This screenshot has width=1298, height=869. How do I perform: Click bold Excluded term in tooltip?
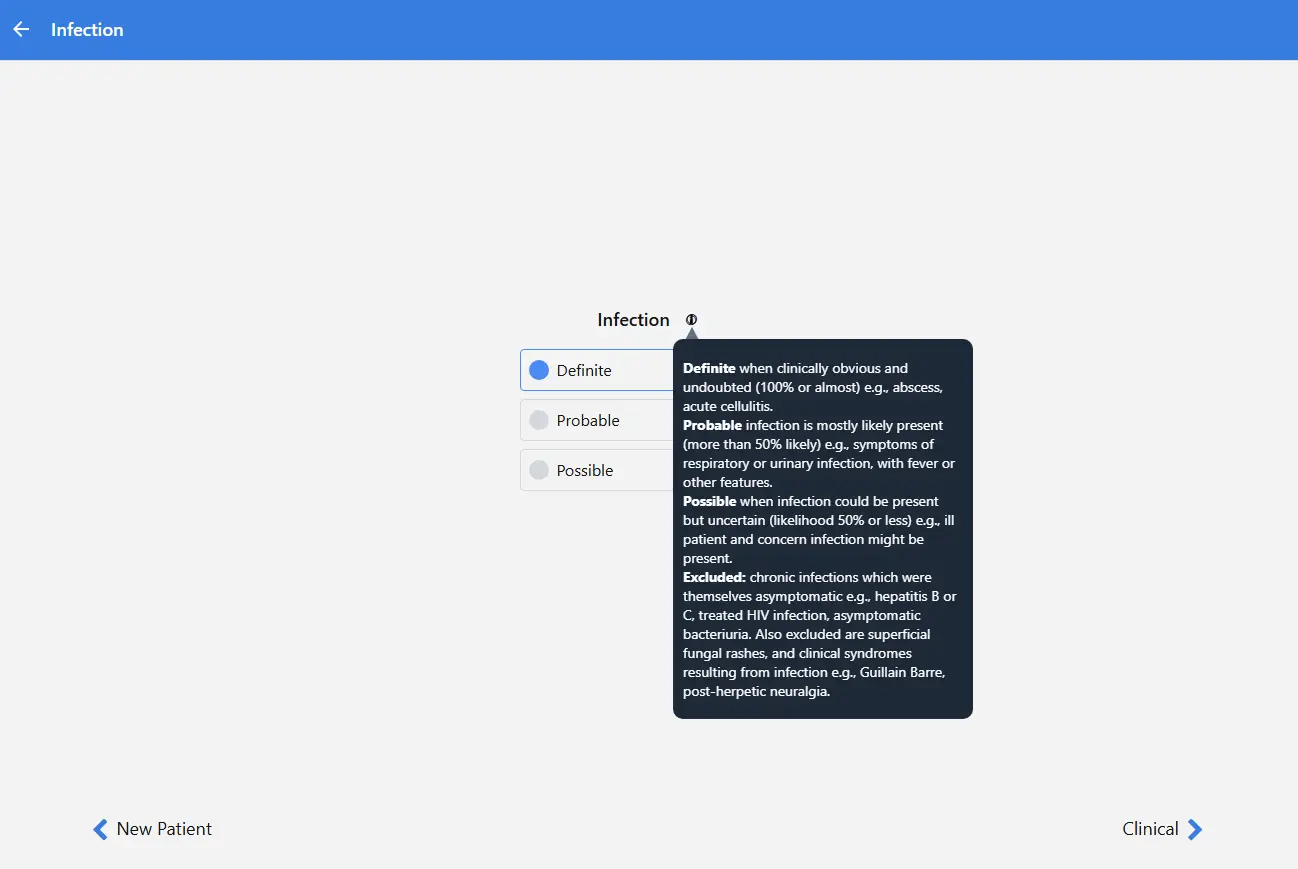tap(714, 577)
